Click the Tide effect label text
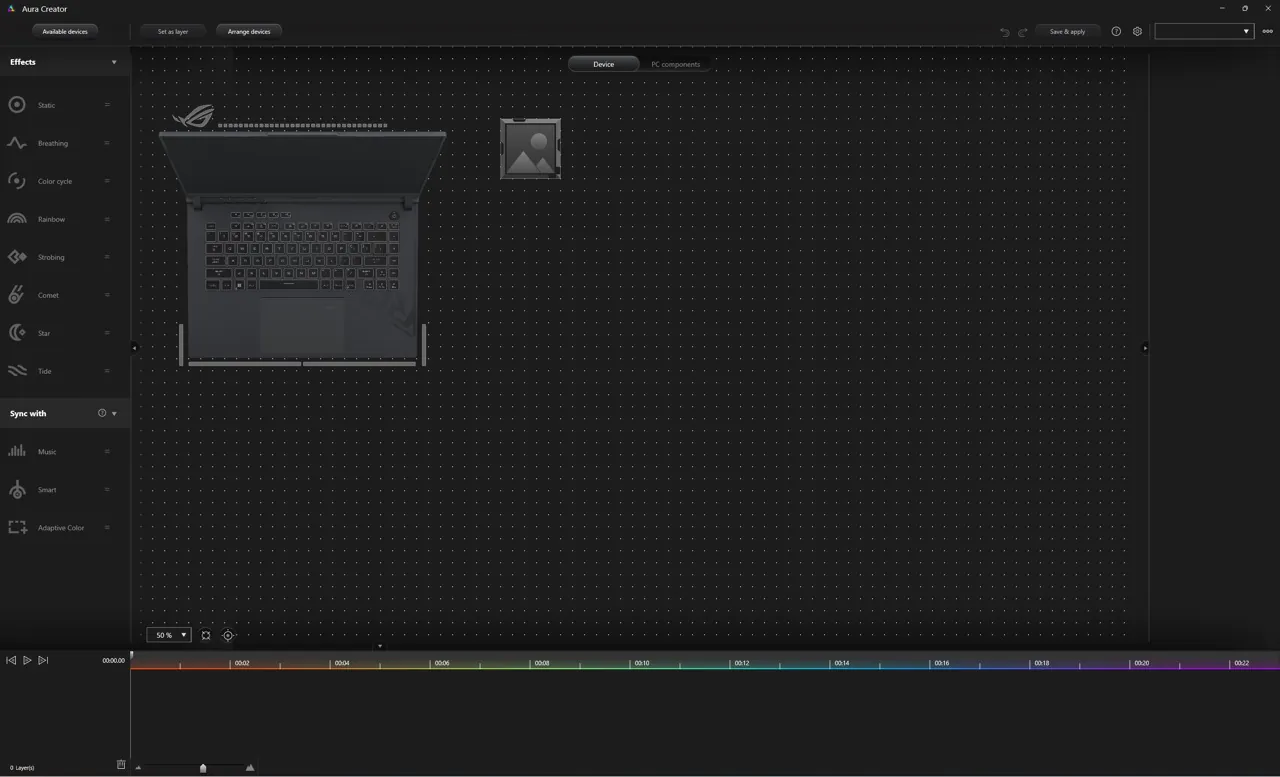 click(x=44, y=371)
